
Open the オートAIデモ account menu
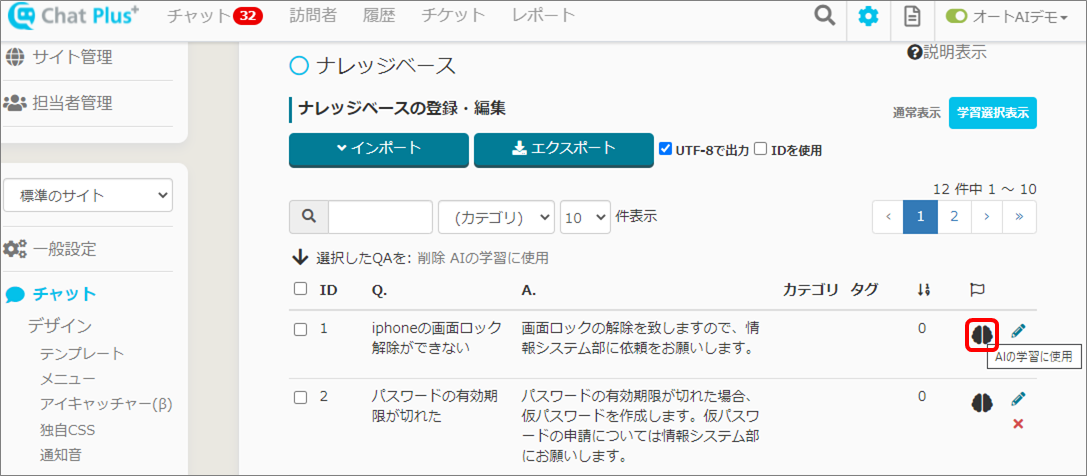tap(1006, 16)
